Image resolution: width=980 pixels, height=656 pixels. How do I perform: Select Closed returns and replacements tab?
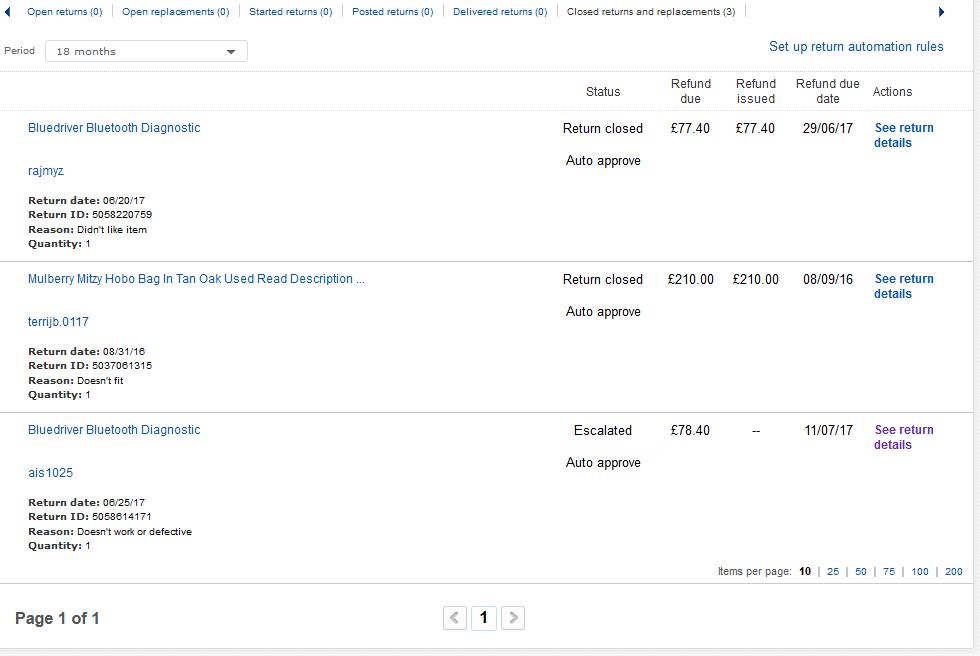click(650, 12)
